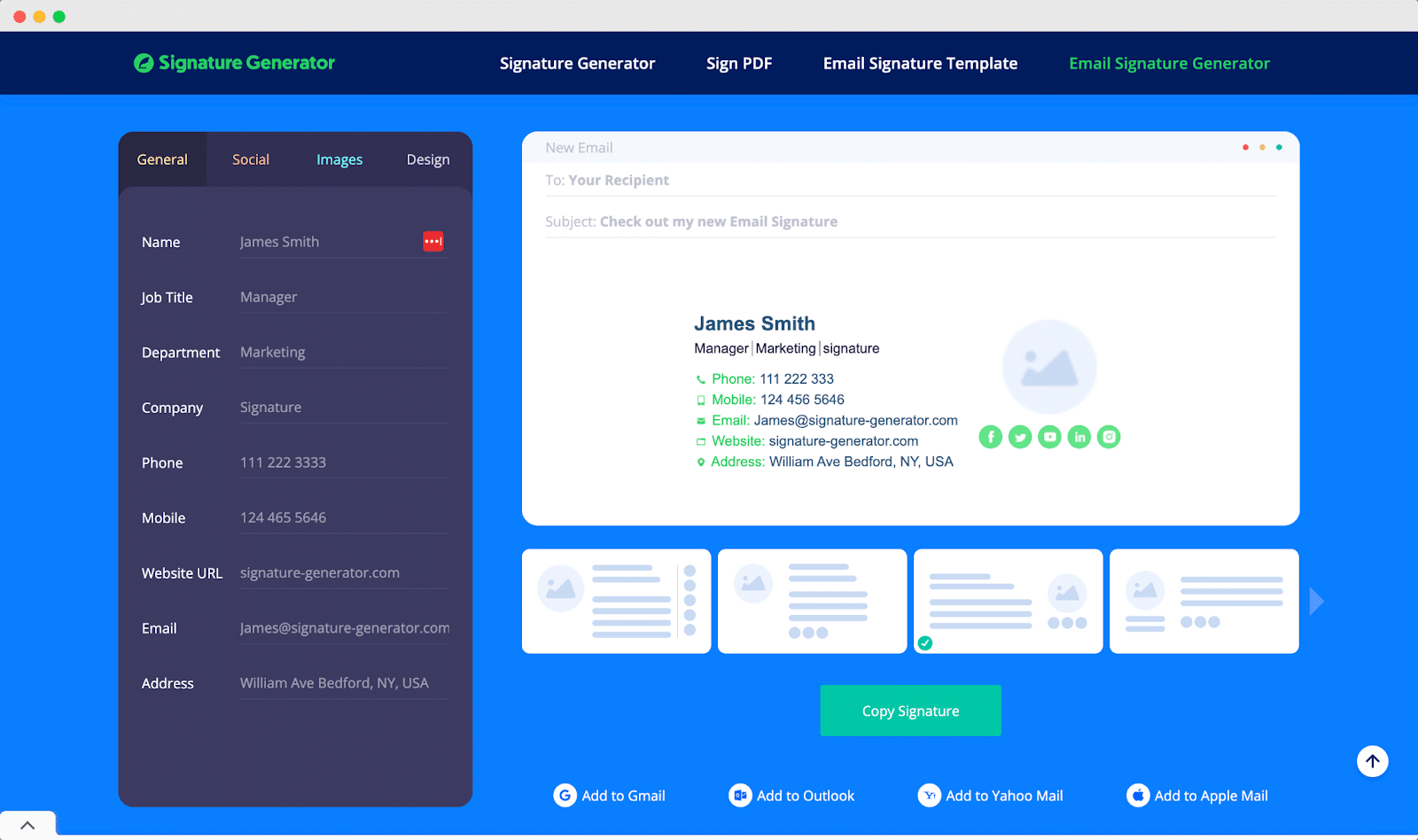Select third template with image on right

pyautogui.click(x=1008, y=602)
